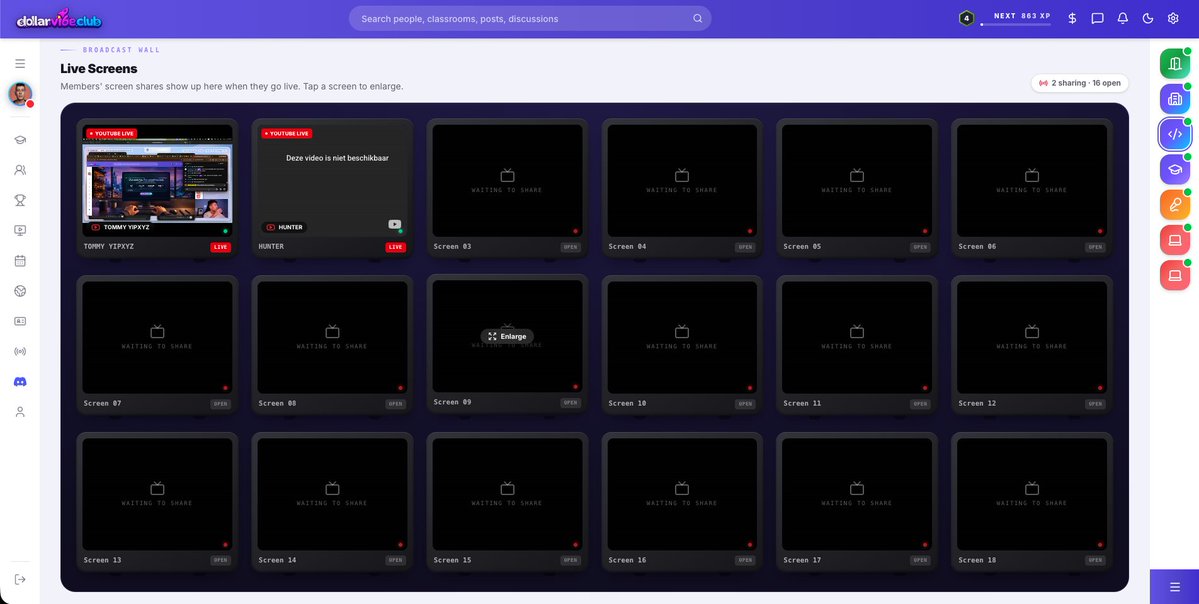Open the notifications bell icon
The height and width of the screenshot is (604, 1199).
click(1123, 18)
